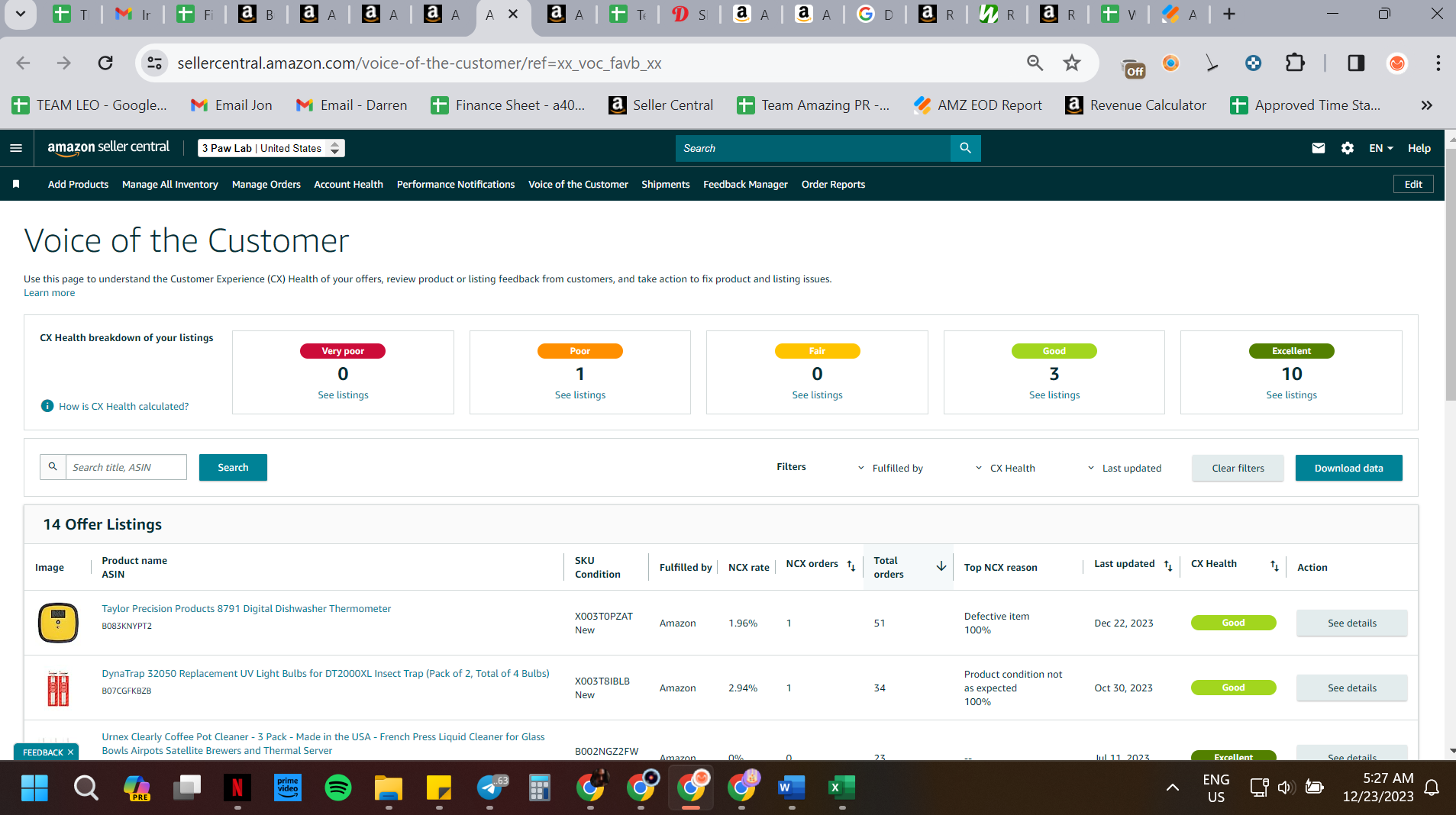Open Manage All Inventory
The width and height of the screenshot is (1456, 815).
point(169,184)
